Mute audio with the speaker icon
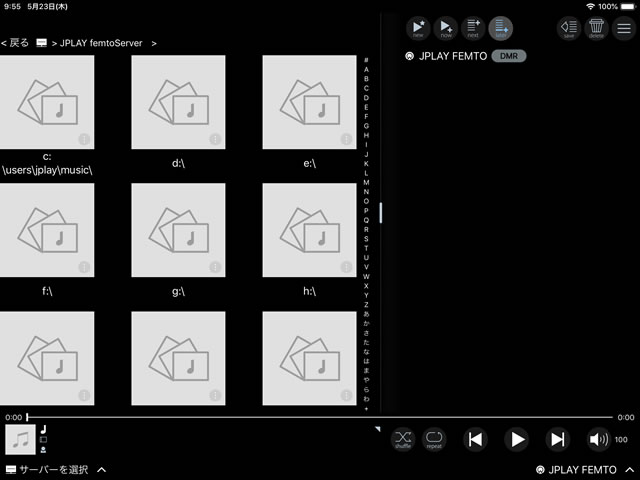The width and height of the screenshot is (640, 480). point(598,439)
